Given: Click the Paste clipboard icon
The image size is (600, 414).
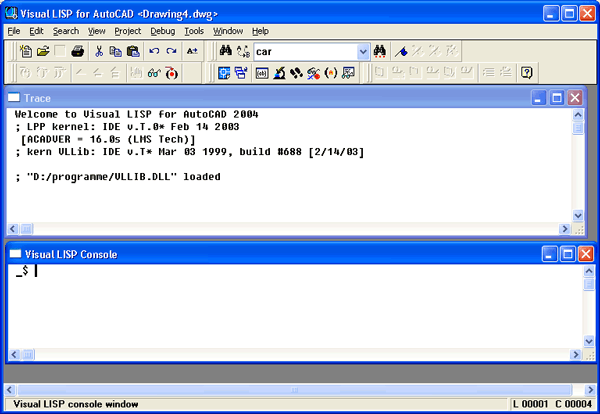Looking at the screenshot, I should 133,50.
